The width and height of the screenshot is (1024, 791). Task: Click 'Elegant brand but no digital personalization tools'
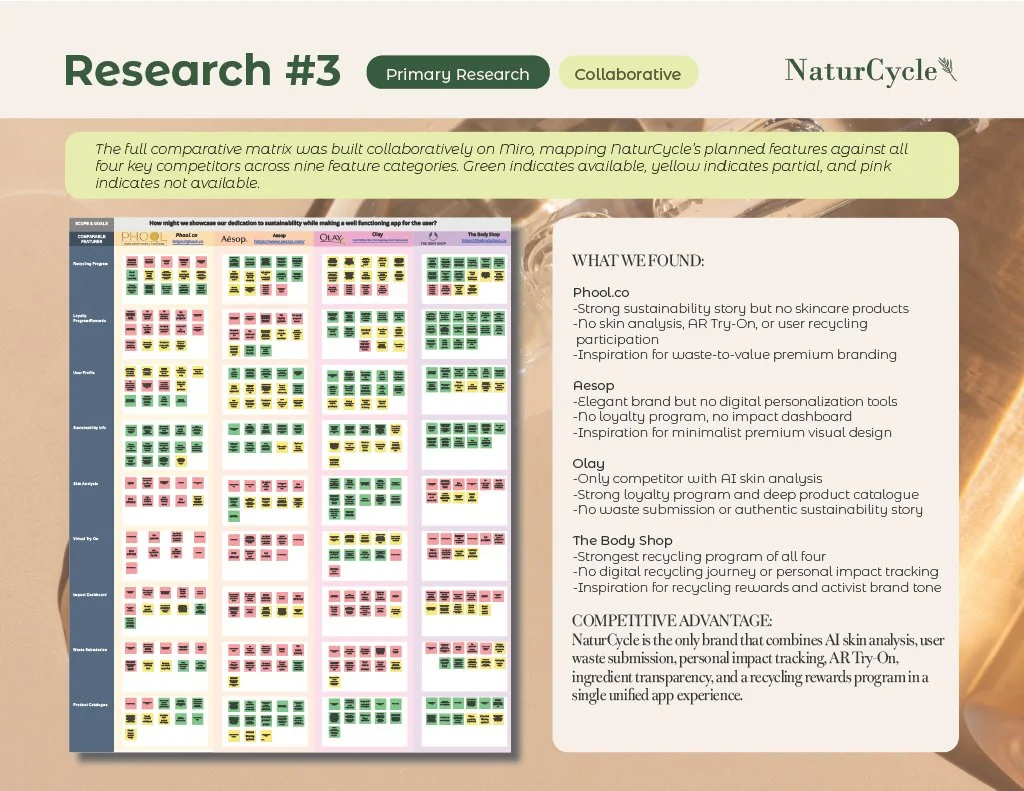pos(735,401)
